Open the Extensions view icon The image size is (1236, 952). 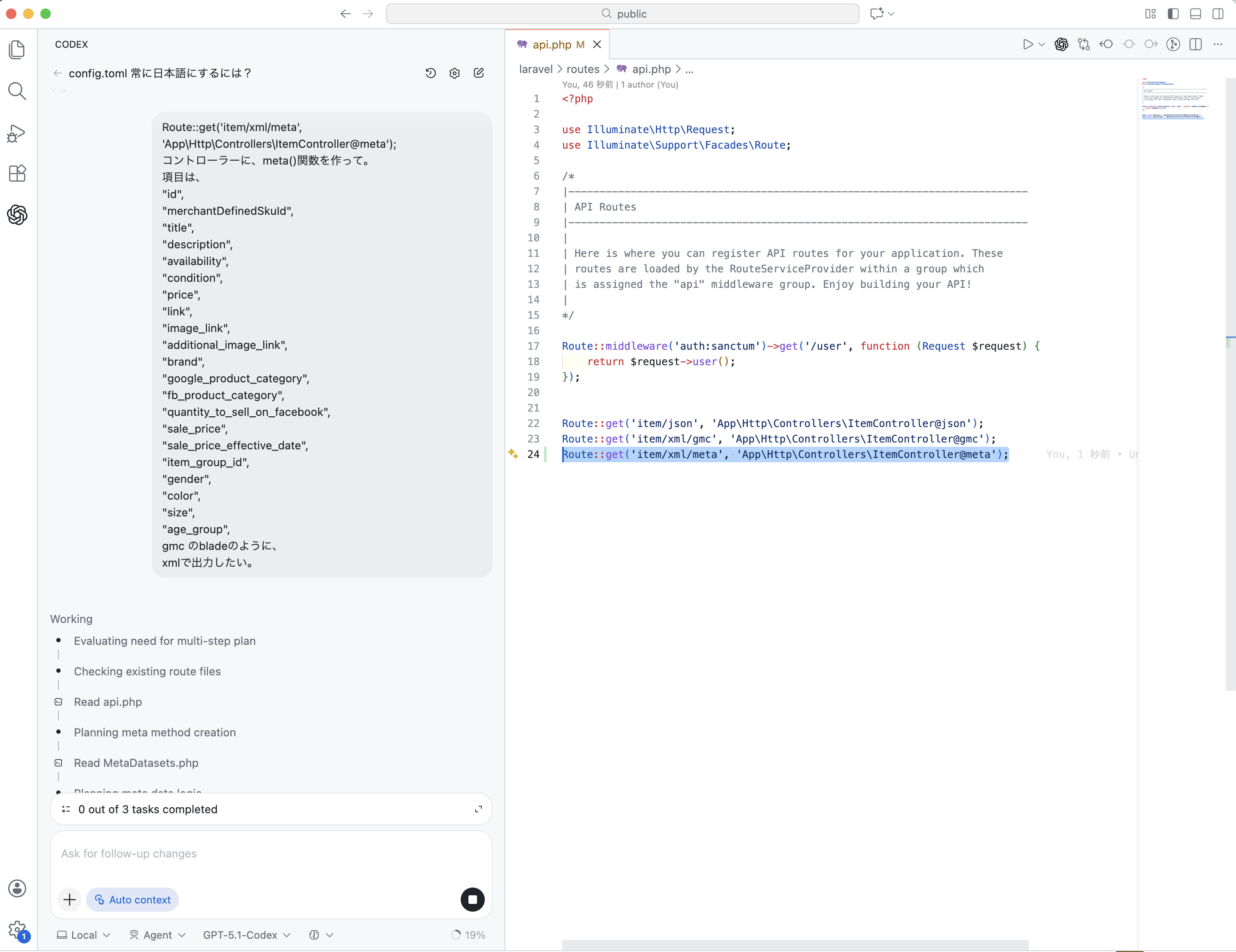17,173
